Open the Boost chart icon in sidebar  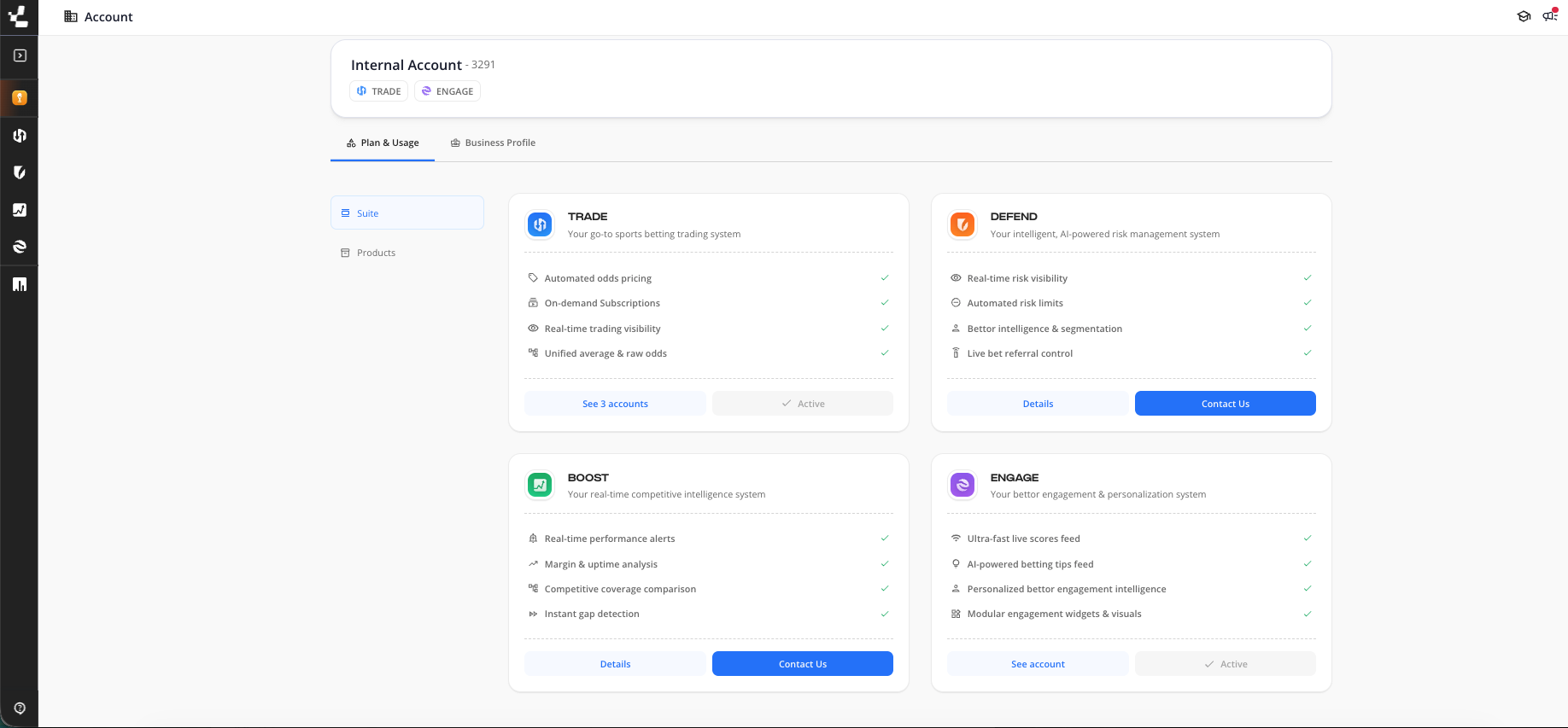pyautogui.click(x=20, y=210)
